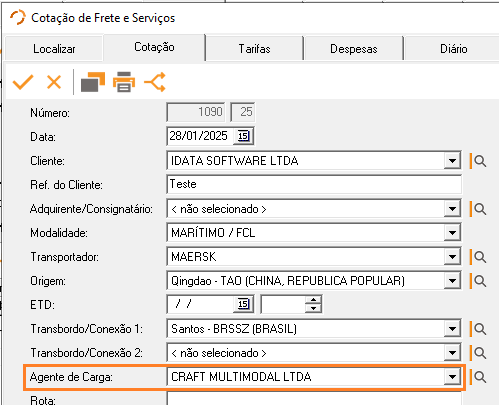Expand the Origem dropdown showing Qingdao
The width and height of the screenshot is (499, 405).
[x=452, y=281]
